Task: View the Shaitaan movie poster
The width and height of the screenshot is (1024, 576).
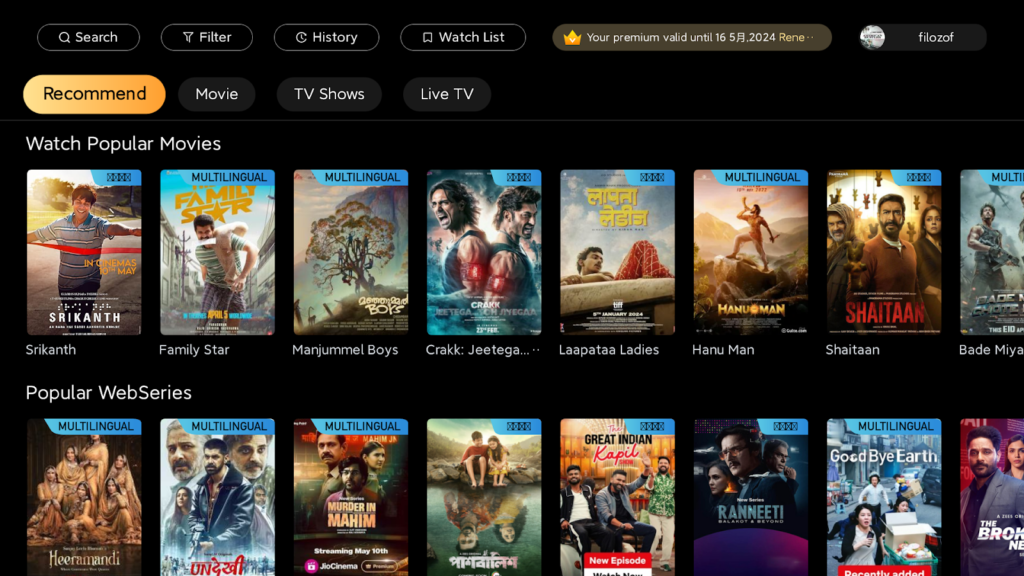Action: tap(884, 252)
